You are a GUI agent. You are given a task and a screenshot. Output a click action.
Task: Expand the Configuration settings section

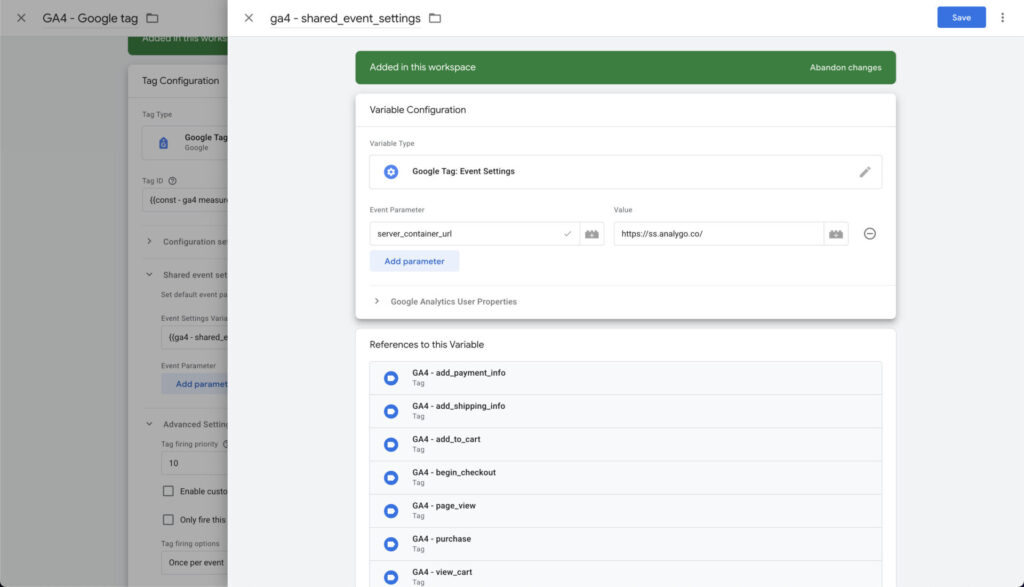coord(149,241)
